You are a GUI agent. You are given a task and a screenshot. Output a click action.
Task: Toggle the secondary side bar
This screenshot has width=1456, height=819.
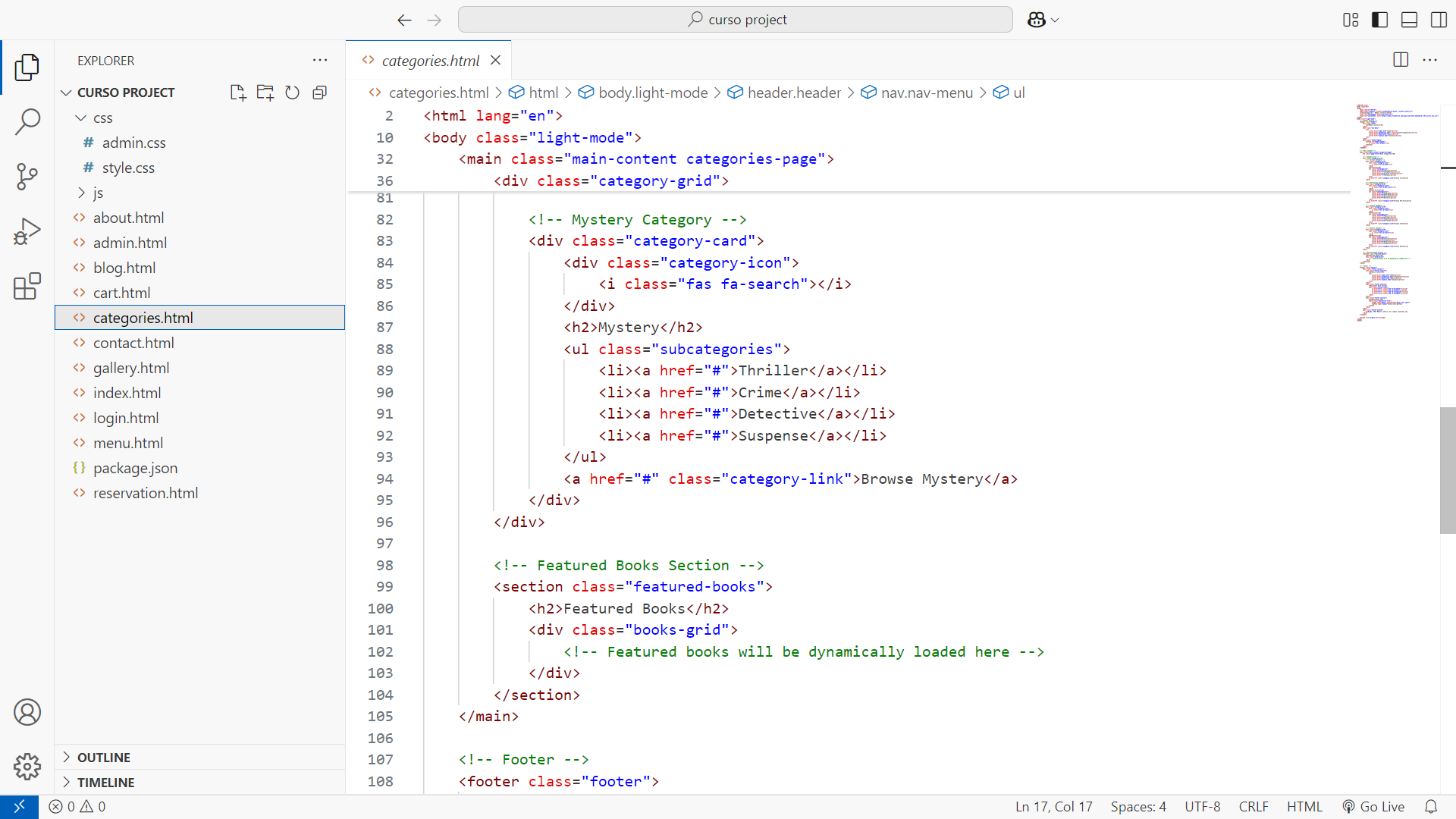(1439, 20)
